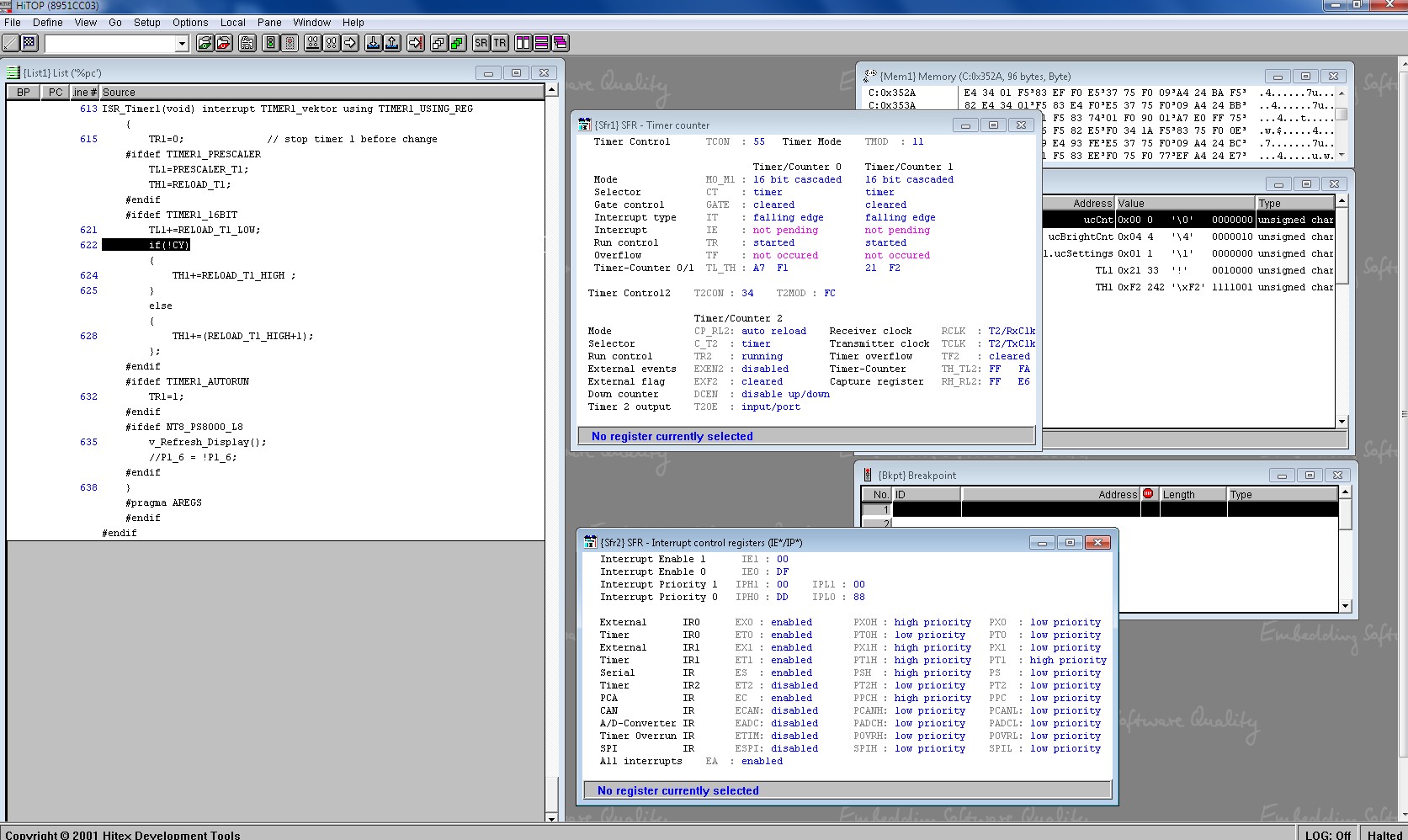This screenshot has height=840, width=1408.
Task: Click the T2CON value 34 in Sfr1
Action: coord(747,293)
